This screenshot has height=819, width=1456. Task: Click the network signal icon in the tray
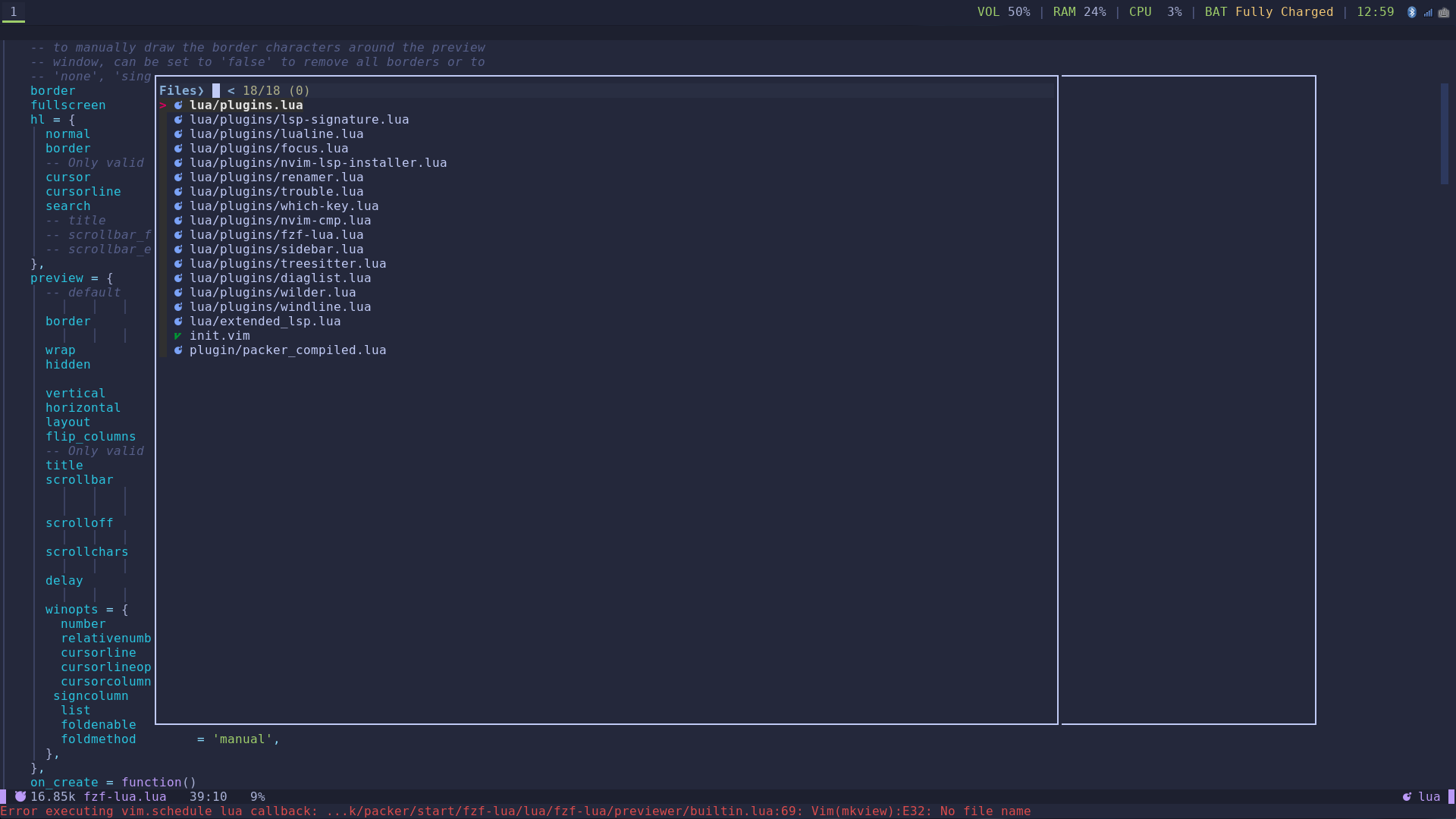coord(1428,12)
